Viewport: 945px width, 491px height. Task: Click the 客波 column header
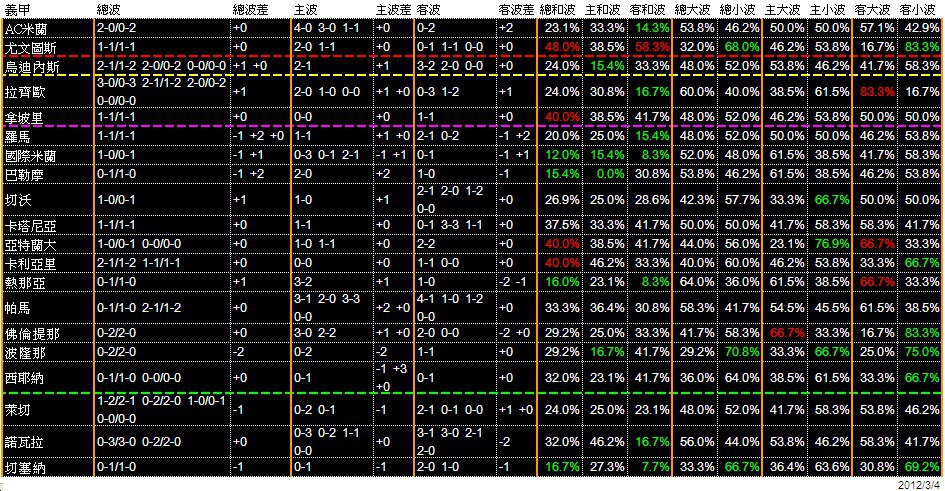429,10
